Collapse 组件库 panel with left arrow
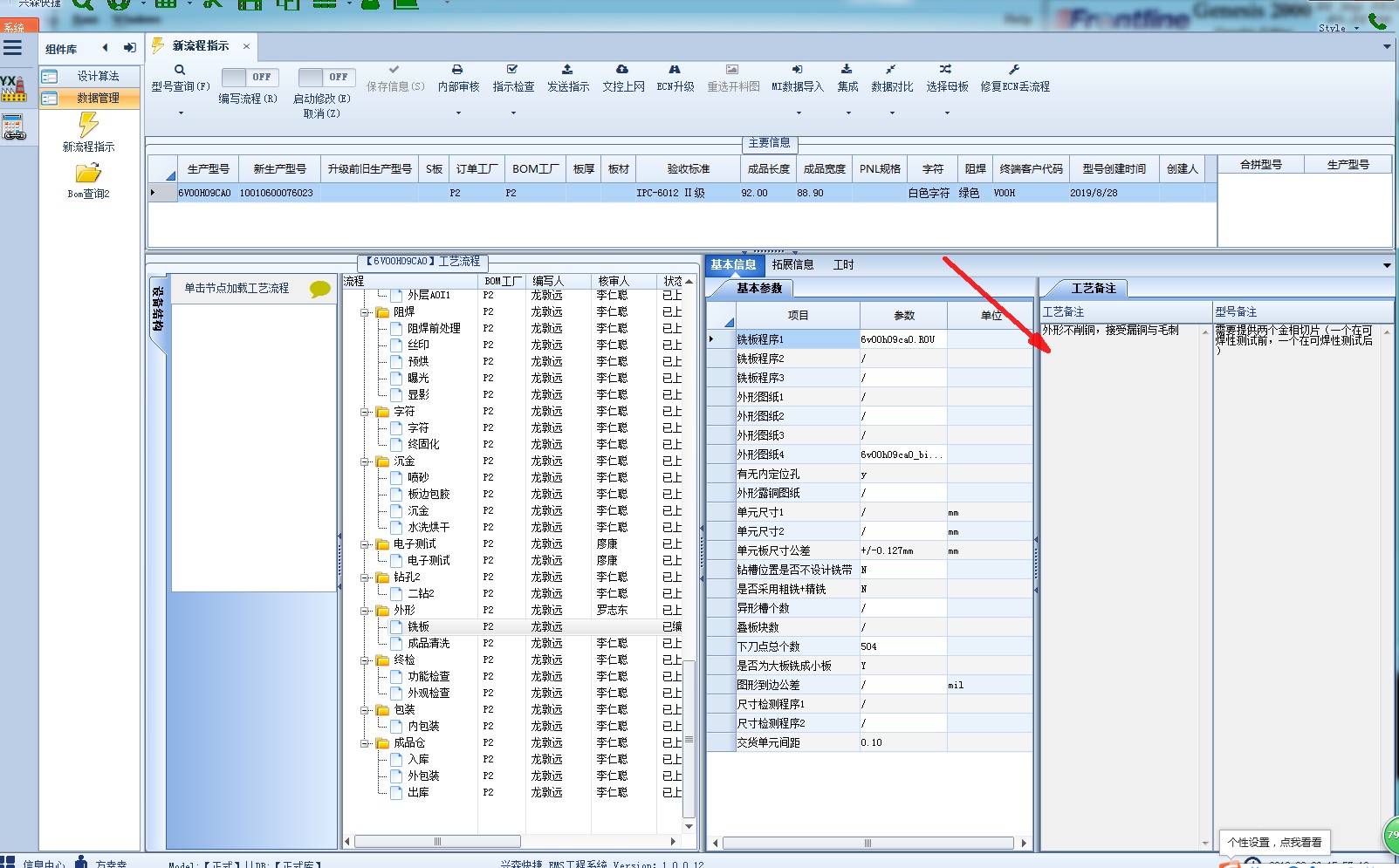 (x=106, y=48)
